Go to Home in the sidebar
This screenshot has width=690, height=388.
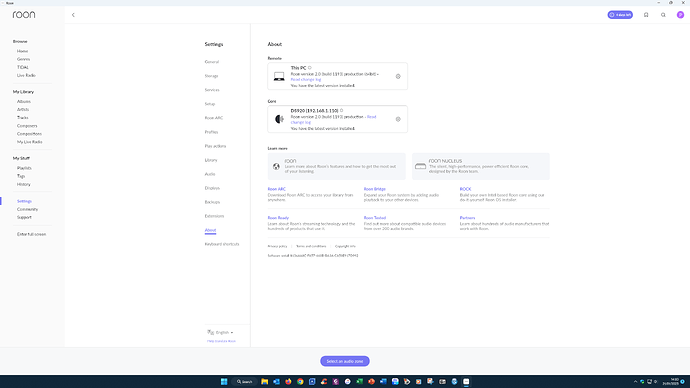click(22, 51)
